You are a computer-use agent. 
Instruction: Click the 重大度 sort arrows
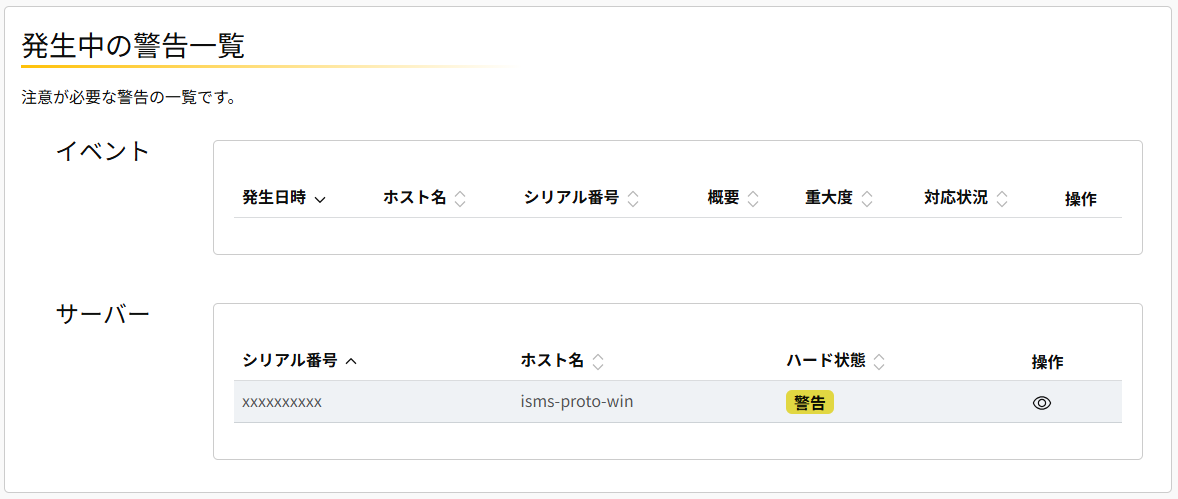pos(867,199)
